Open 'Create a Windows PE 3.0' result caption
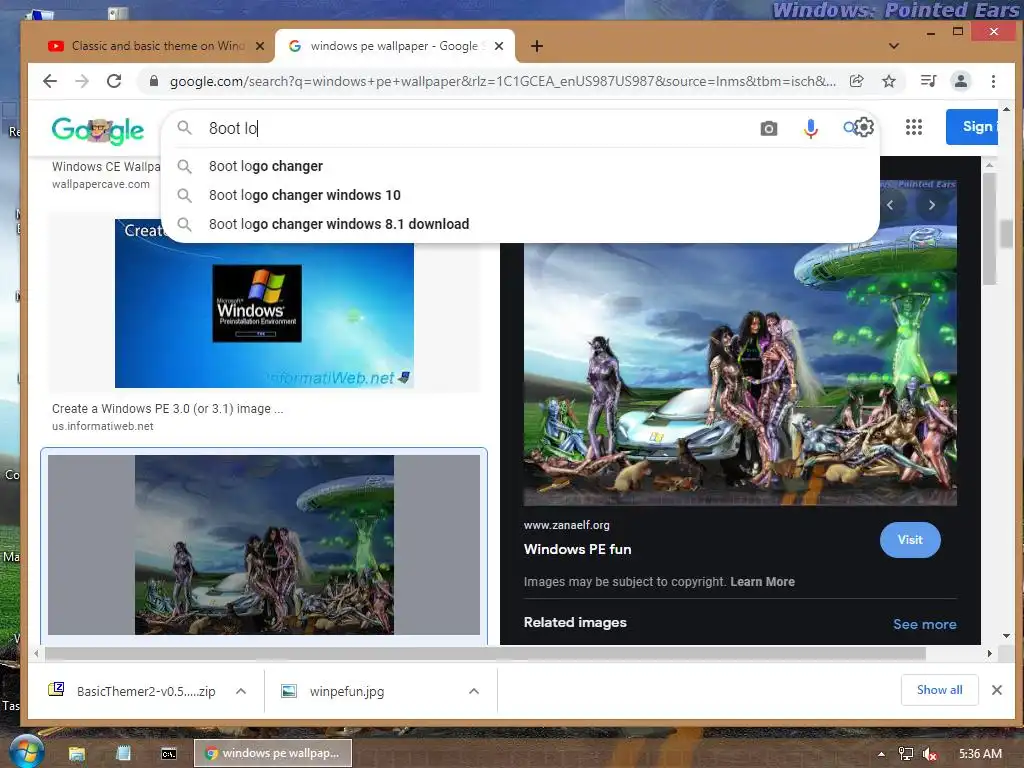The image size is (1024, 768). [x=168, y=408]
